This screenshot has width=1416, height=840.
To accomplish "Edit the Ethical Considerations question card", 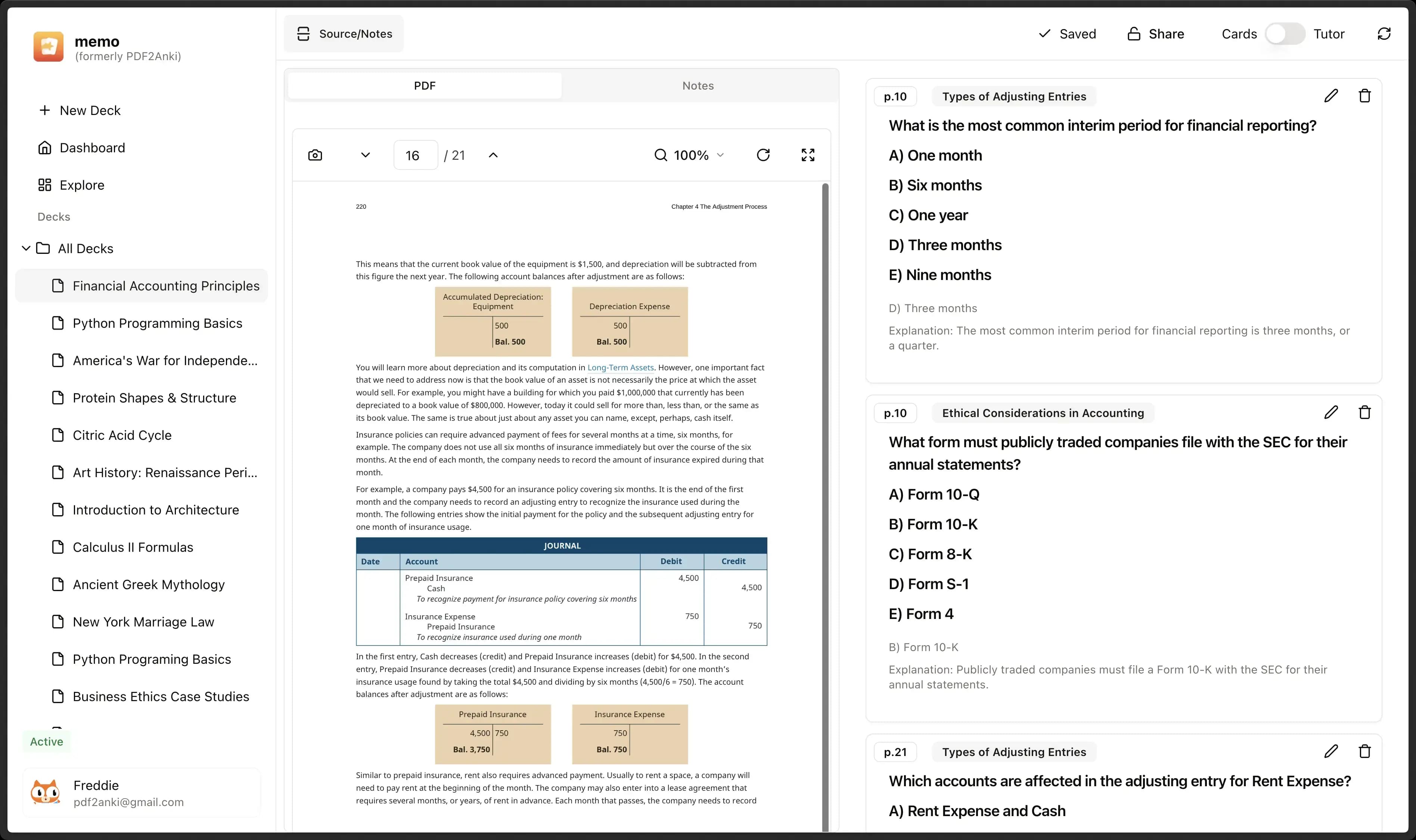I will 1331,412.
